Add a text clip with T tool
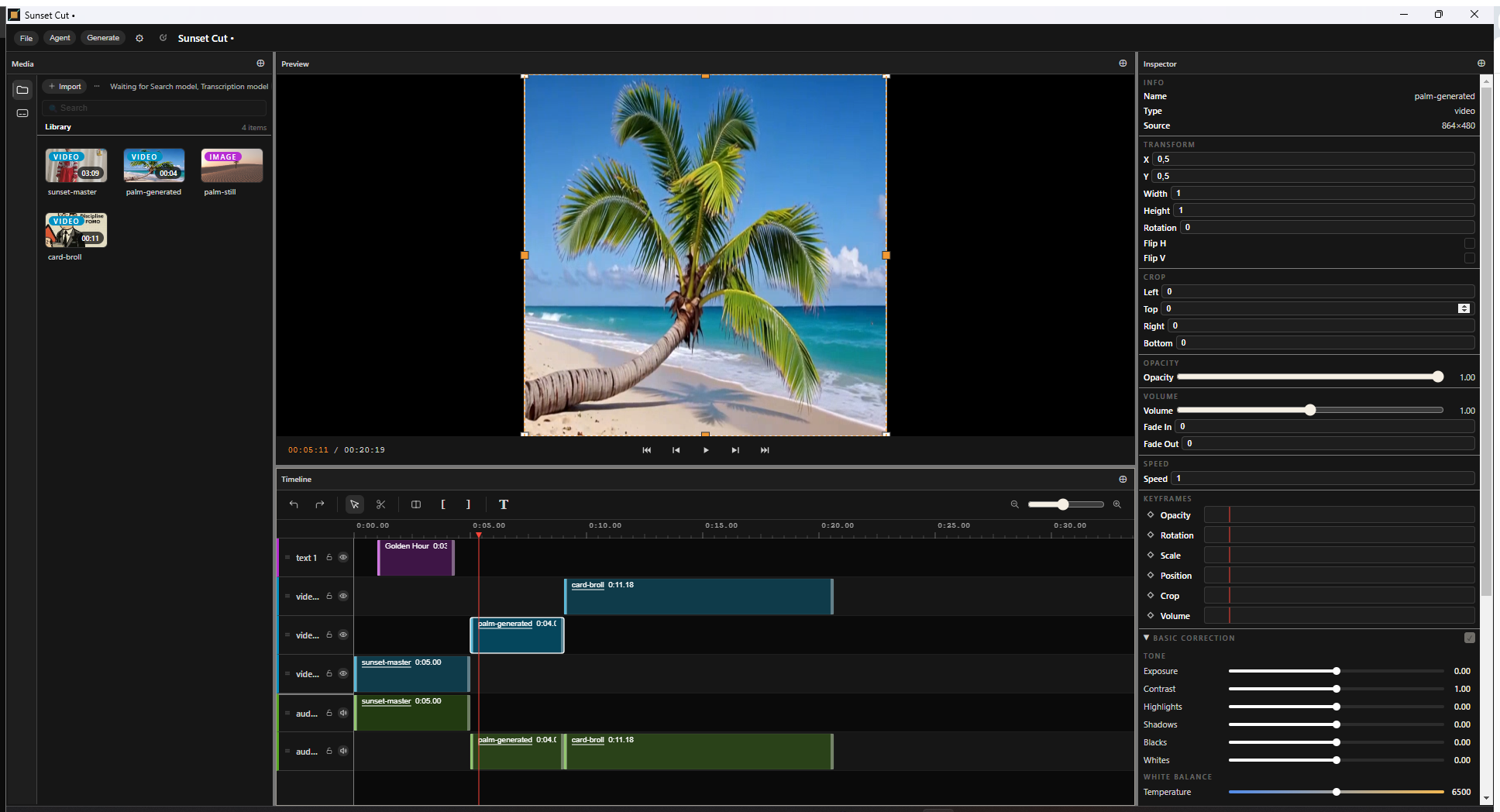The height and width of the screenshot is (812, 1500). click(504, 504)
